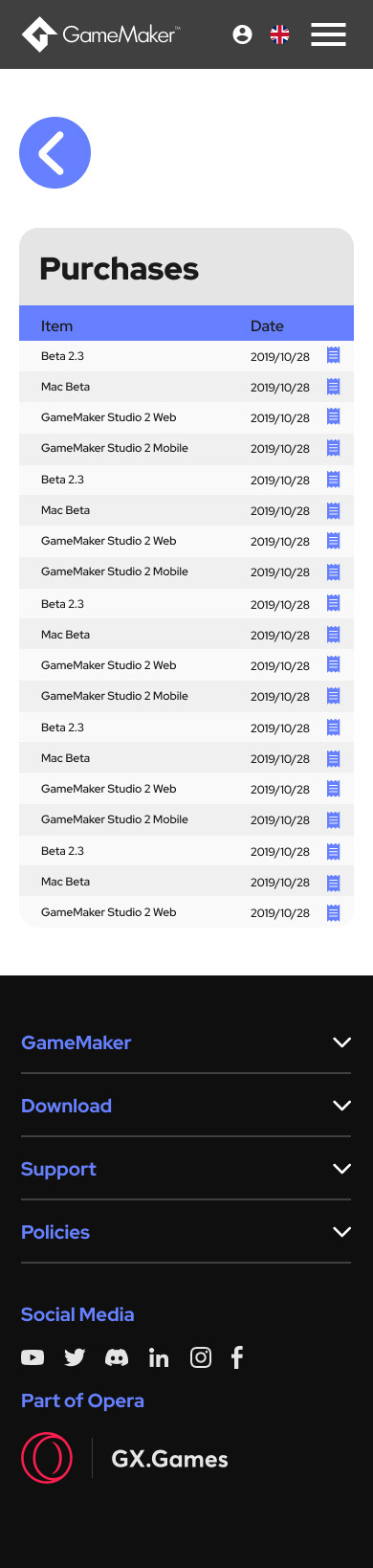Go back using the blue arrow button

55,152
